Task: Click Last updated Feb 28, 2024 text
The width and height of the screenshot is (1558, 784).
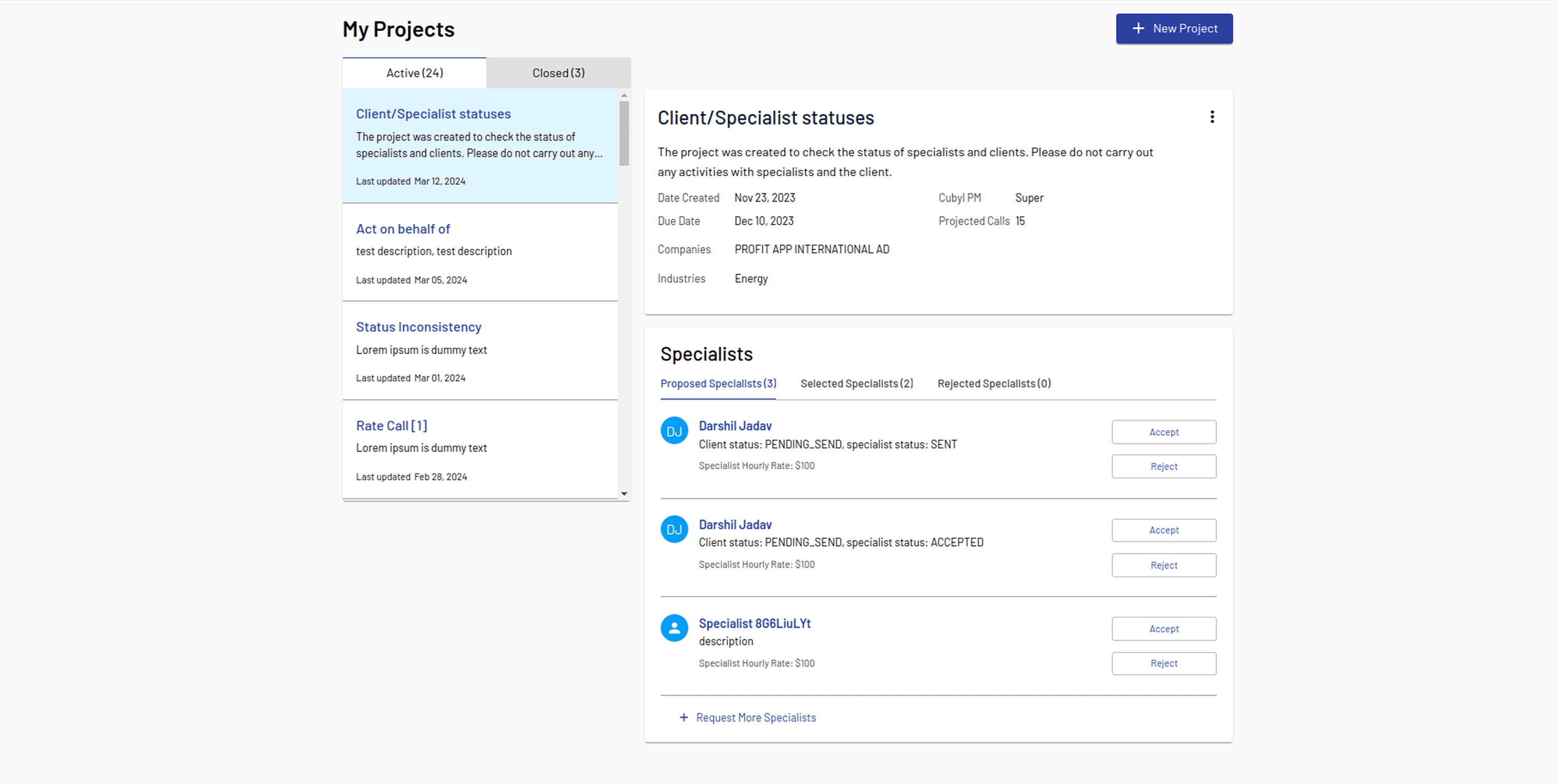Action: coord(411,477)
